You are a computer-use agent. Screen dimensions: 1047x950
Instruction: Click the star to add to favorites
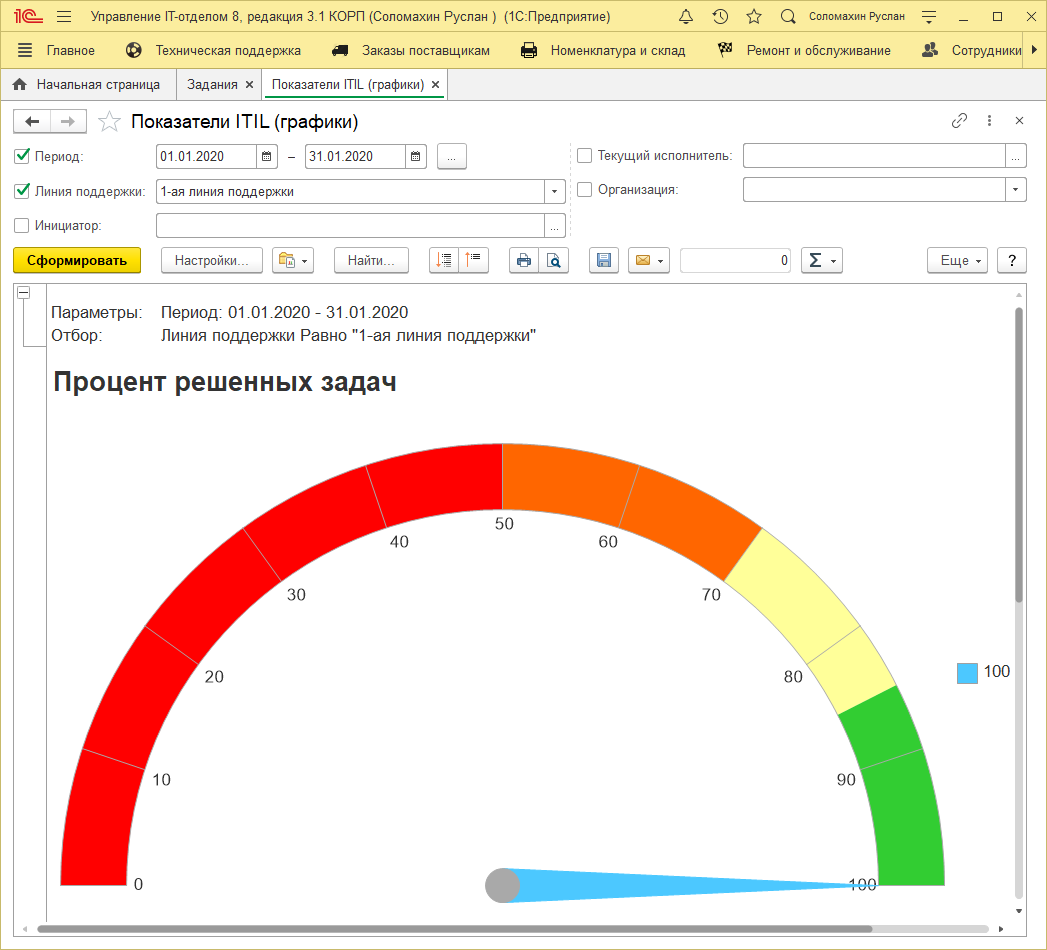click(x=109, y=122)
